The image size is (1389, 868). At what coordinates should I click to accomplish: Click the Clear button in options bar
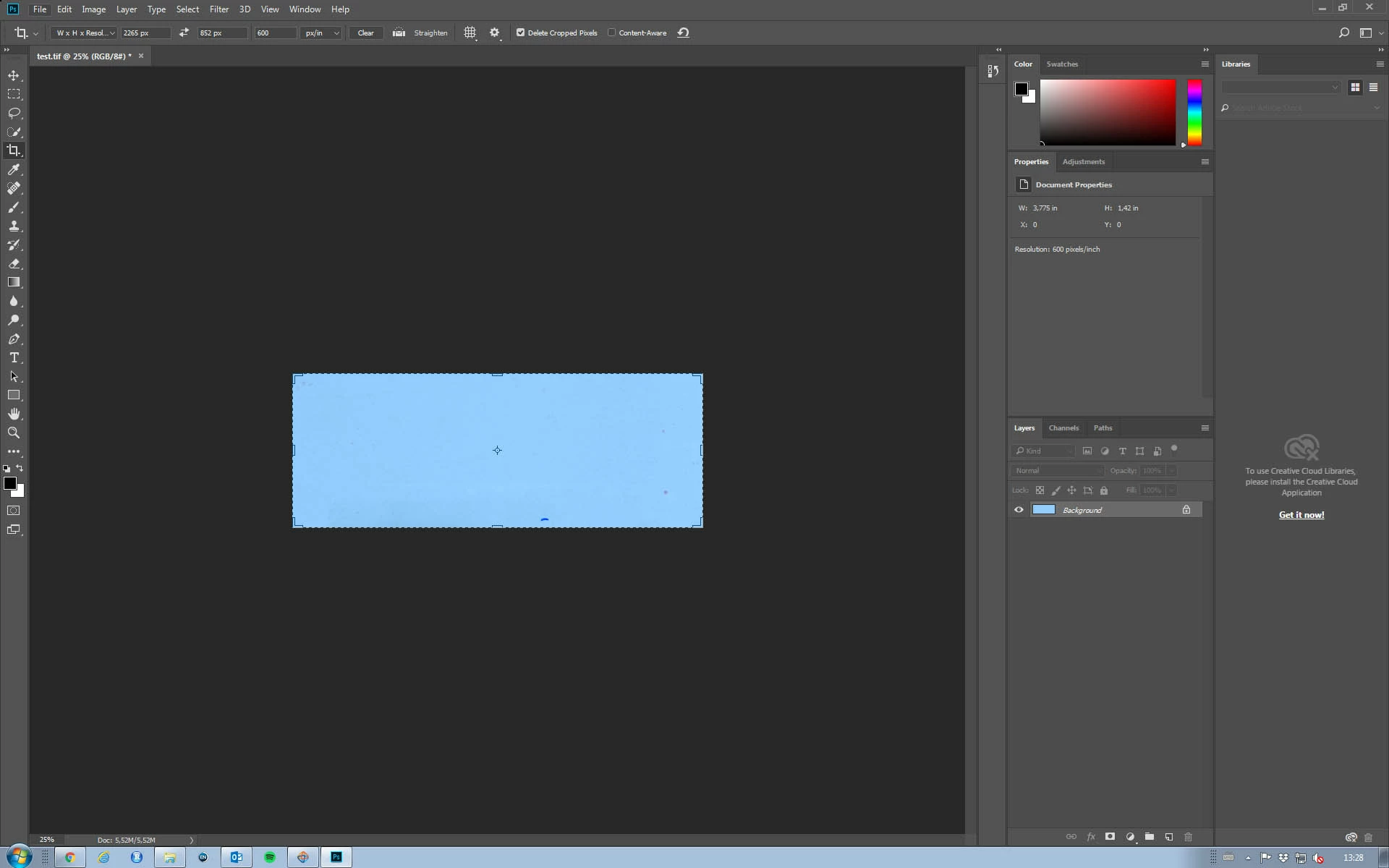coord(365,33)
